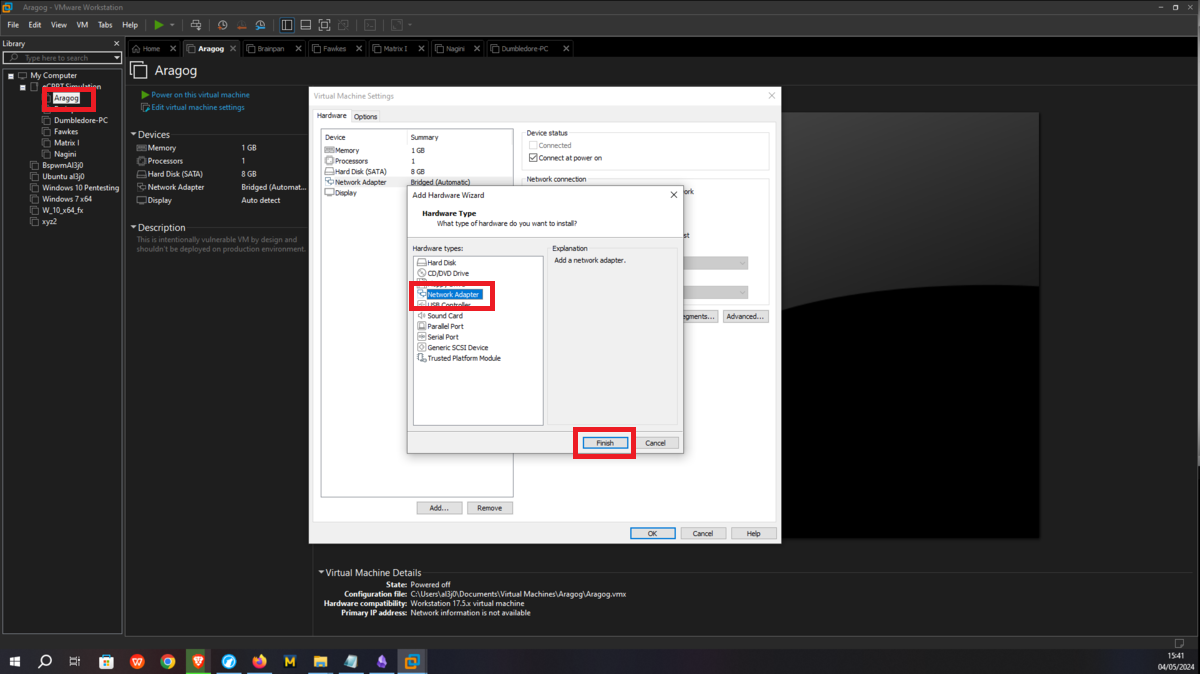The width and height of the screenshot is (1200, 674).
Task: Click Send Ctrl+Alt+Del toolbar icon
Action: [x=196, y=24]
